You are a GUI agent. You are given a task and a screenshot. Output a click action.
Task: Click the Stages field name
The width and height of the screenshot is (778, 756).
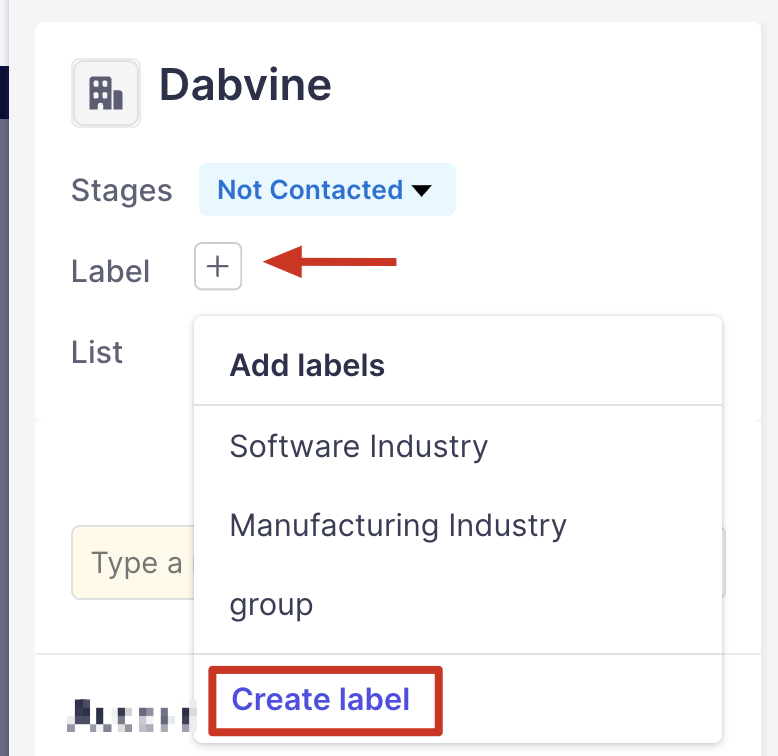click(x=122, y=190)
